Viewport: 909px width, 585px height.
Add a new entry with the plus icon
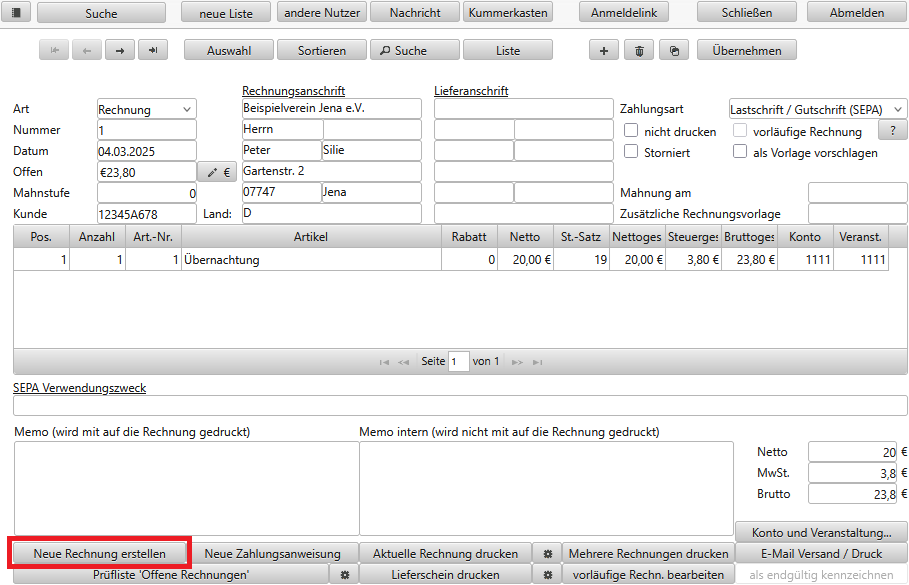pyautogui.click(x=603, y=51)
